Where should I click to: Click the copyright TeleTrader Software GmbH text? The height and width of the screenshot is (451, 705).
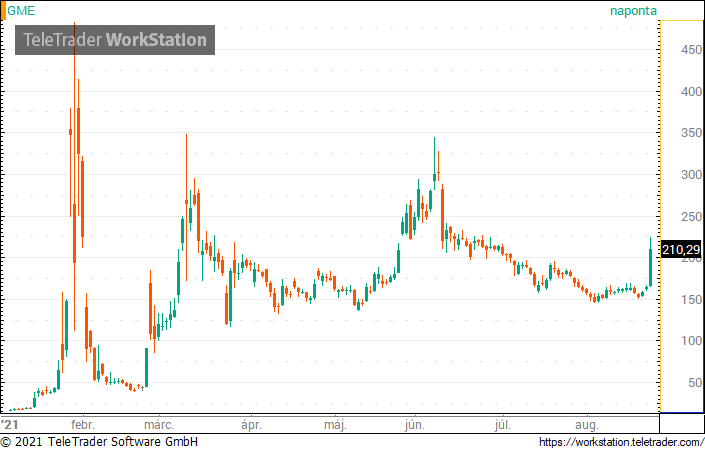(x=99, y=442)
